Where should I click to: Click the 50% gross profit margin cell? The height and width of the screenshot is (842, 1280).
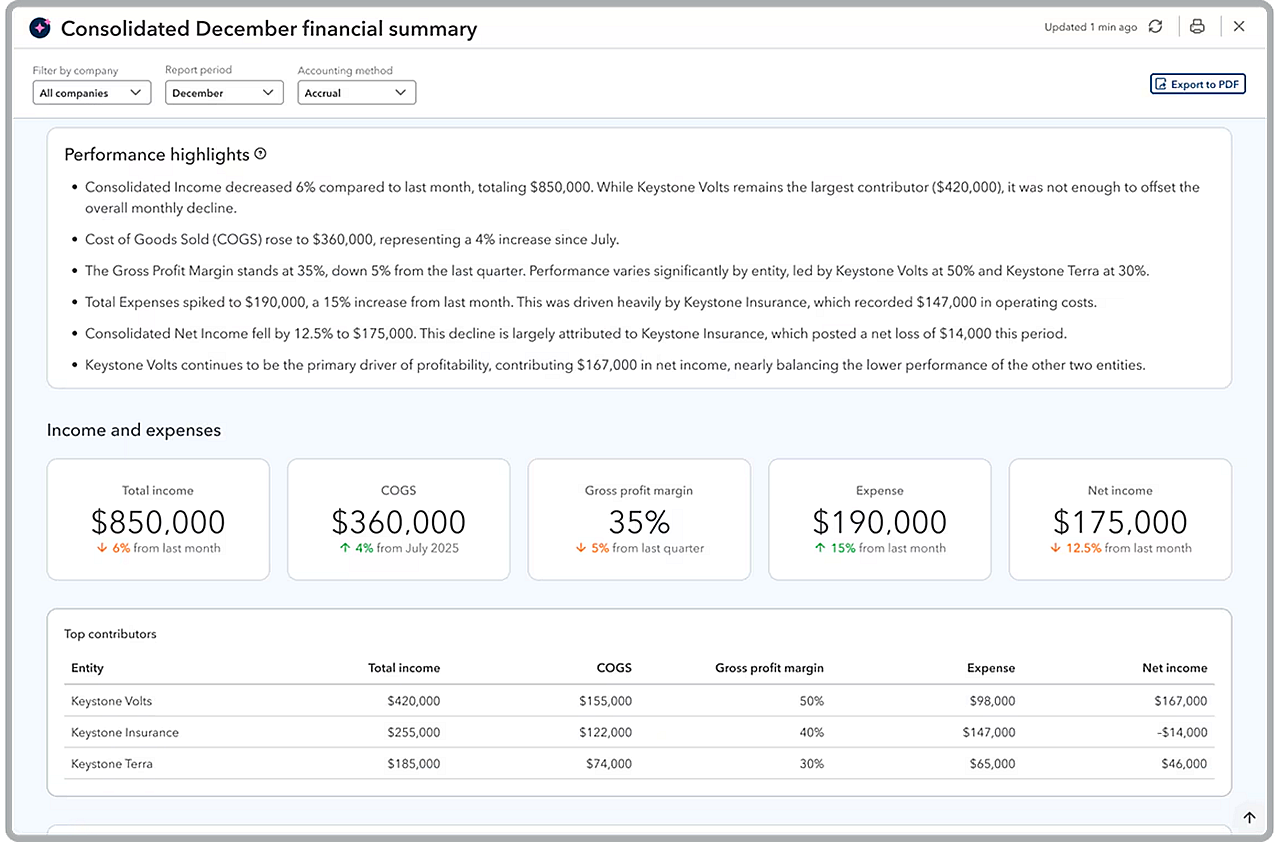click(x=812, y=702)
